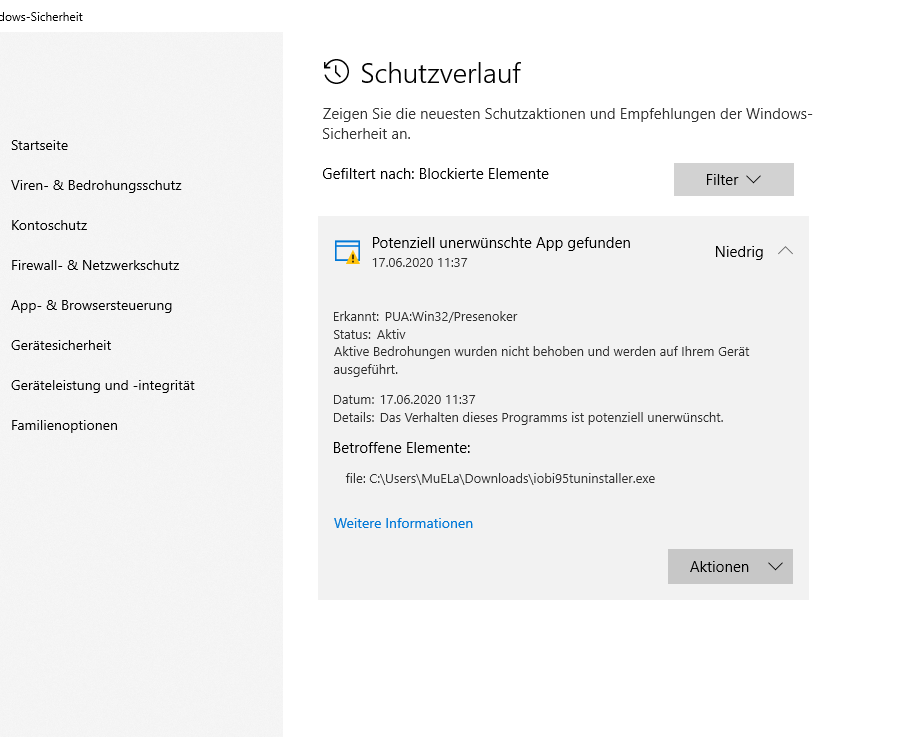Open the Filter dropdown
Image resolution: width=923 pixels, height=737 pixels.
733,180
